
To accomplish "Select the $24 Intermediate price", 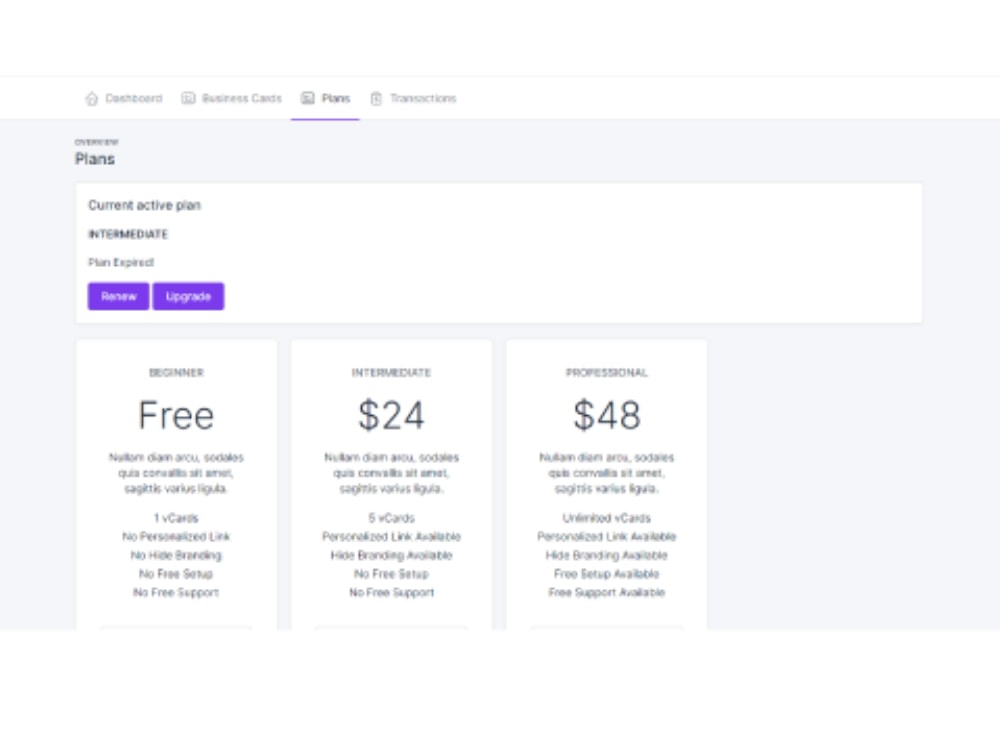I will coord(391,415).
